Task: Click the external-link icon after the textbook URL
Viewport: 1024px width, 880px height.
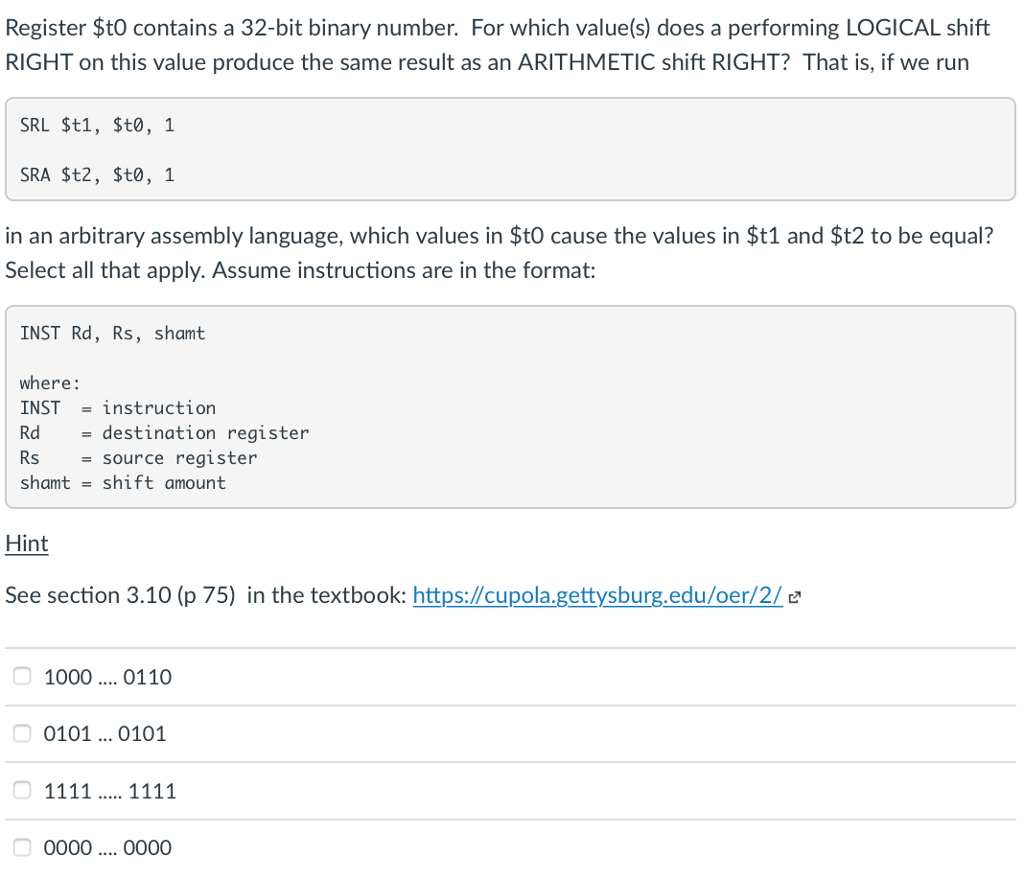Action: pos(794,594)
